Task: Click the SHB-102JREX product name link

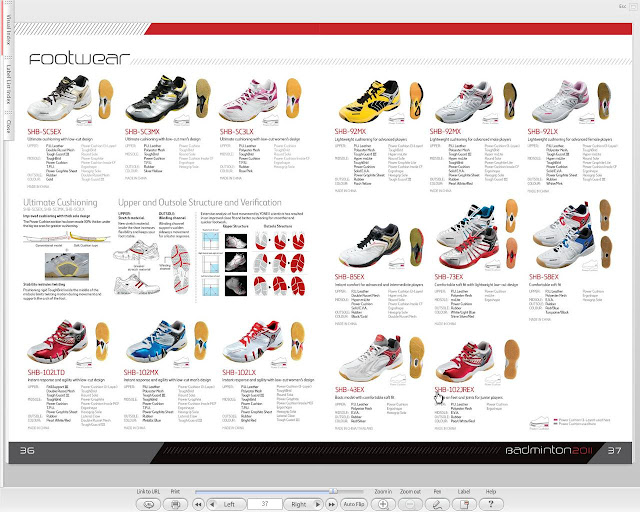Action: click(x=454, y=390)
